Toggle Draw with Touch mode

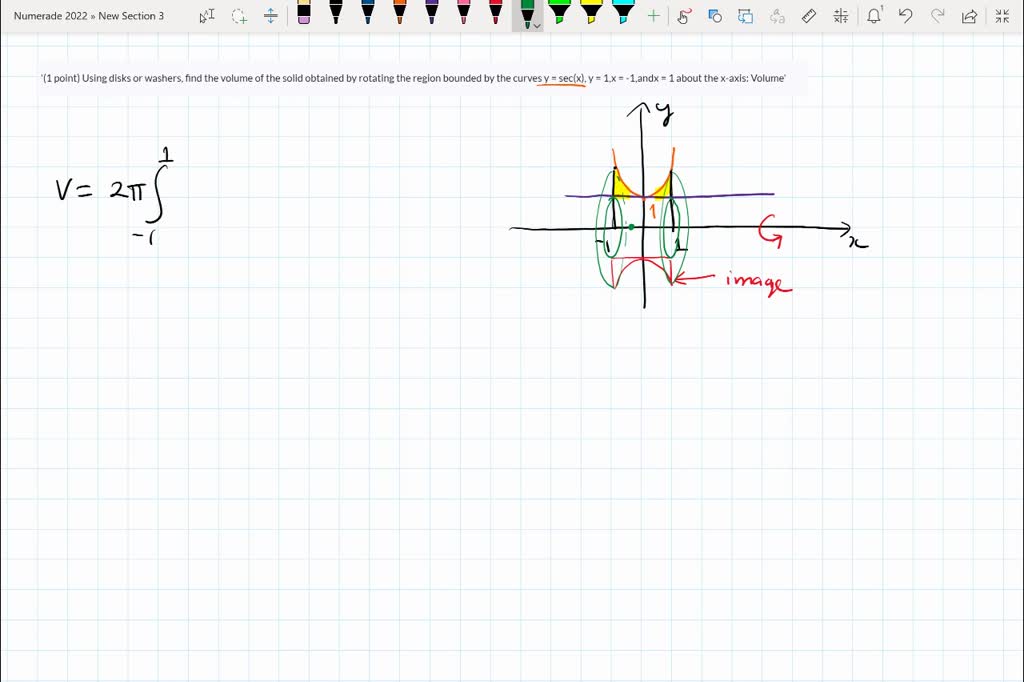[x=682, y=15]
